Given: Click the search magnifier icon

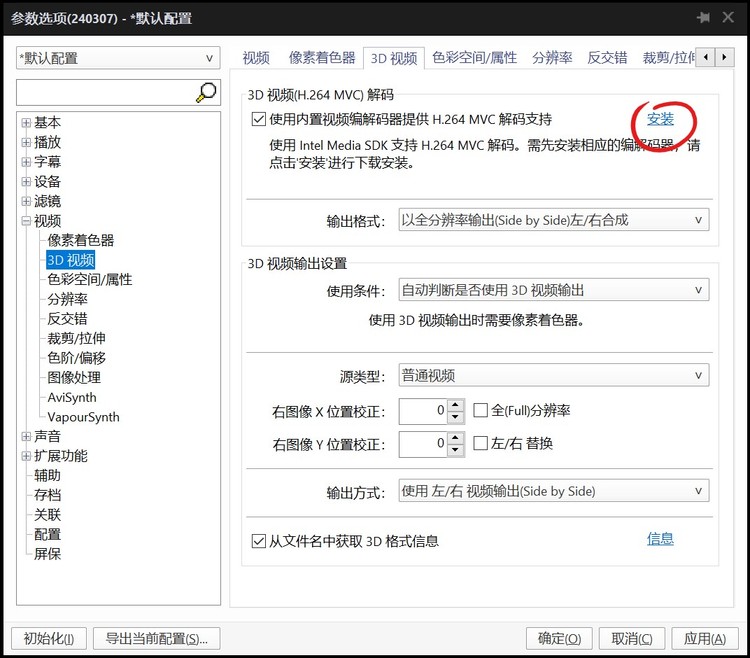Looking at the screenshot, I should coord(206,93).
